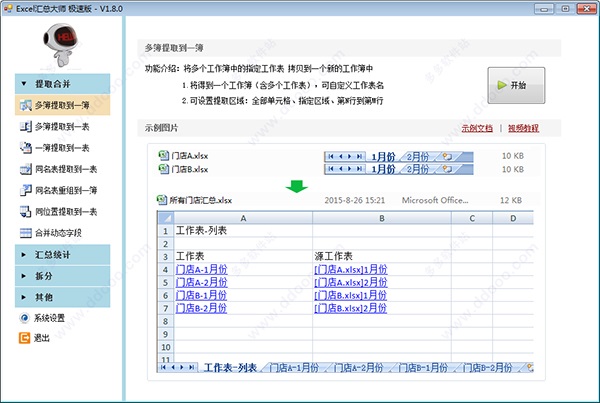Click the Excel file icon of 门店B.xlsx
Screen dimensions: 600x403
pyautogui.click(x=163, y=168)
